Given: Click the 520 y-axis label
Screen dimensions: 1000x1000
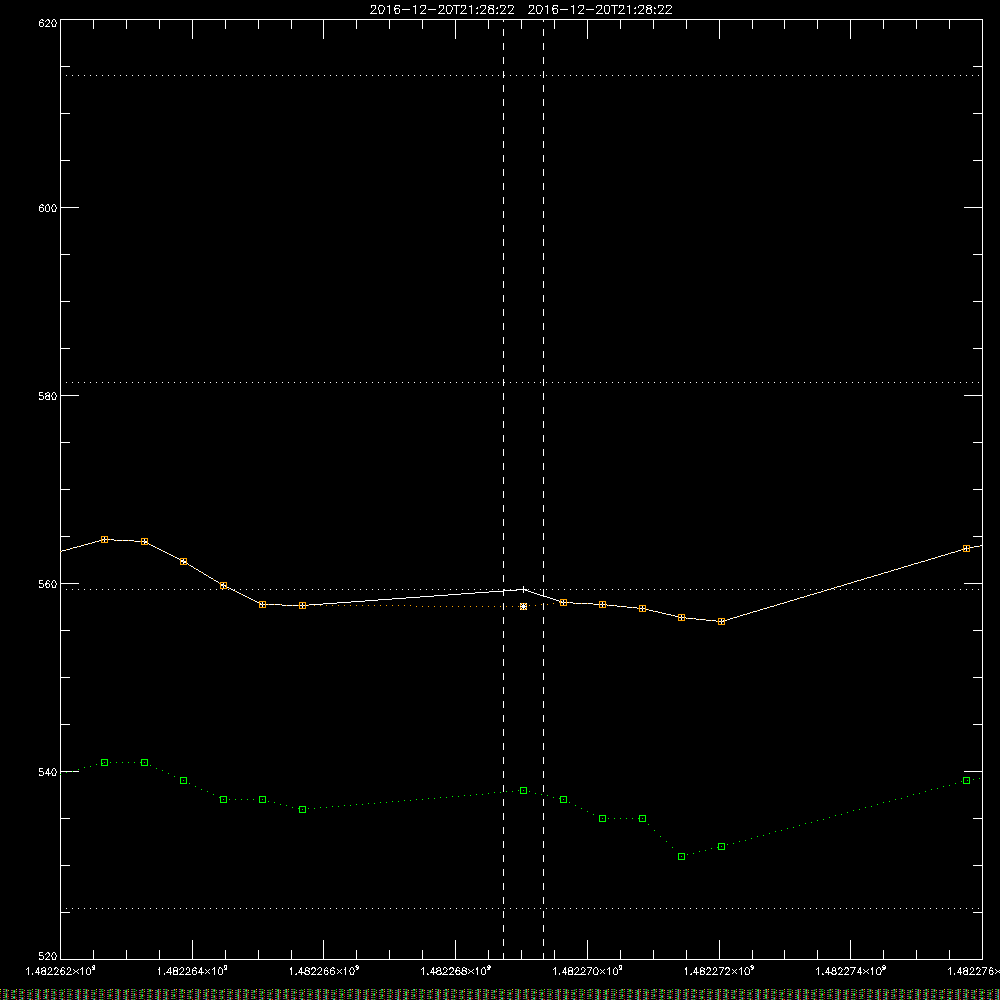Looking at the screenshot, I should coord(48,957).
